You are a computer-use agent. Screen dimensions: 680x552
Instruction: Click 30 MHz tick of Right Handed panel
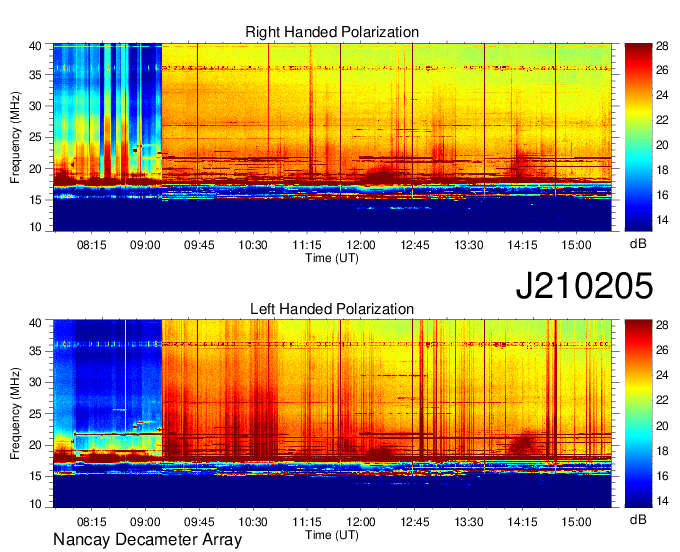[35, 106]
